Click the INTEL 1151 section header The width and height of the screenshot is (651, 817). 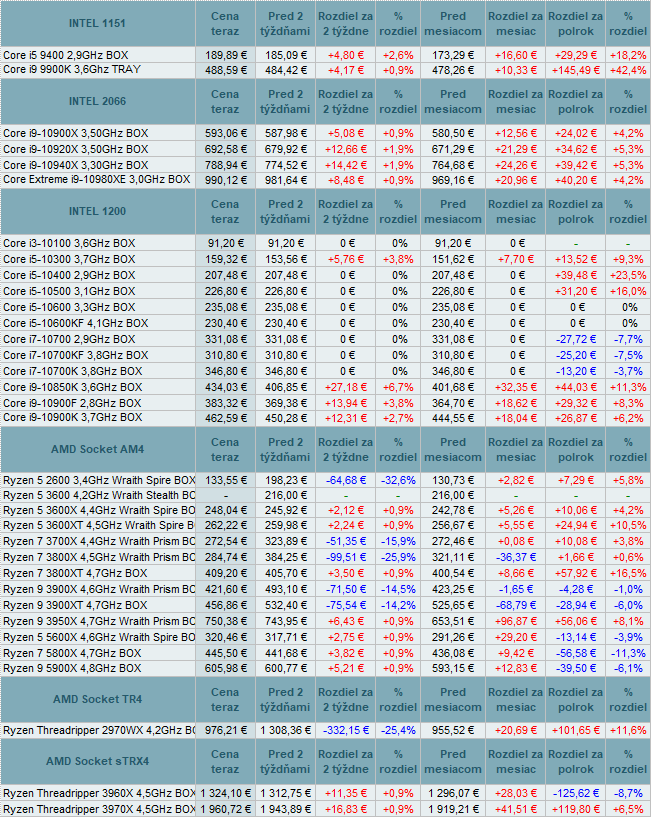tap(97, 23)
